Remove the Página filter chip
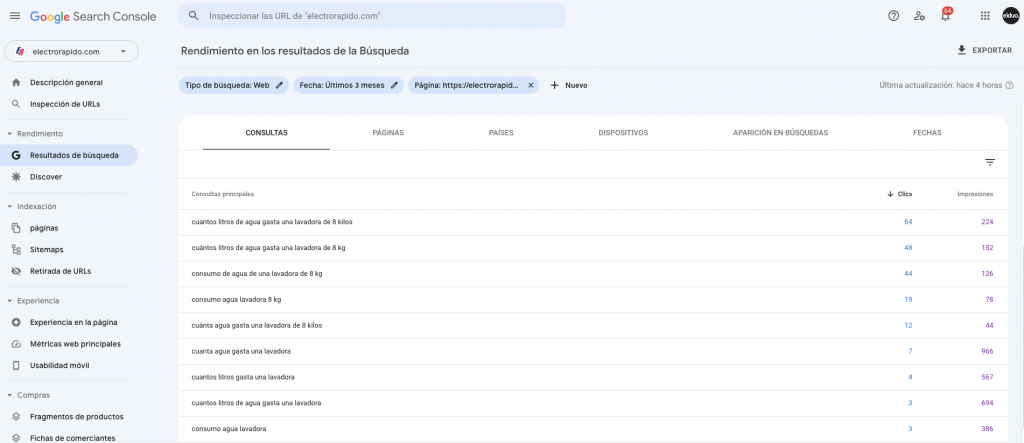 [531, 85]
